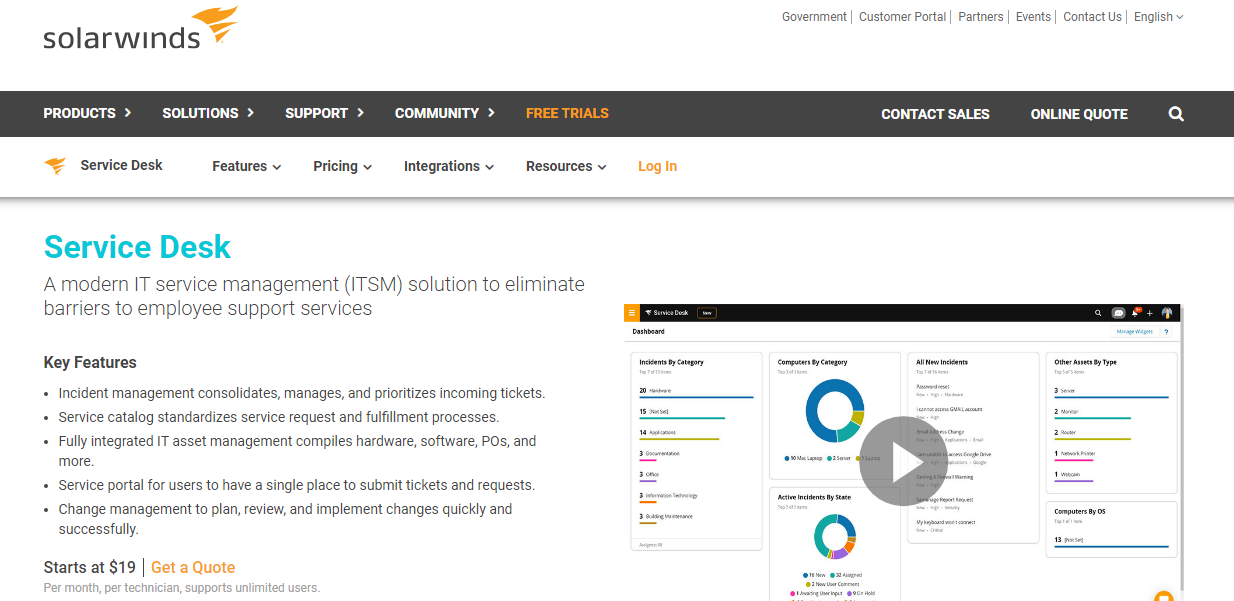Expand the Features dropdown
1234x601 pixels.
[x=247, y=166]
